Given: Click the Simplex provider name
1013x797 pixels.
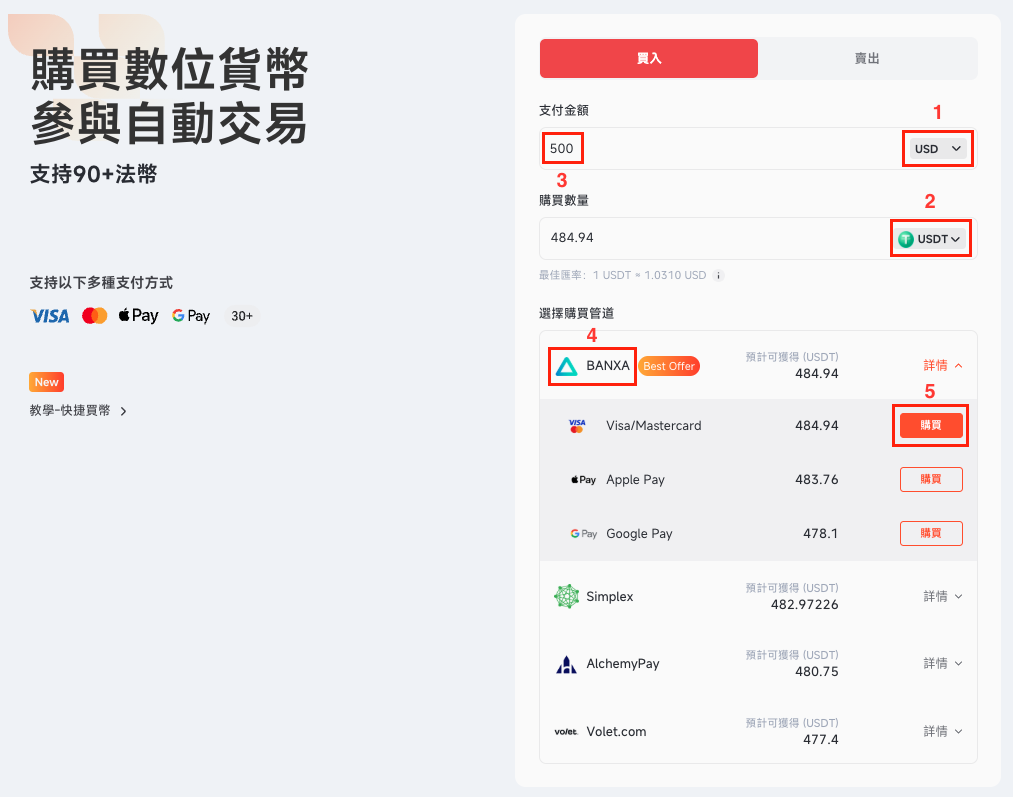Looking at the screenshot, I should click(x=609, y=596).
